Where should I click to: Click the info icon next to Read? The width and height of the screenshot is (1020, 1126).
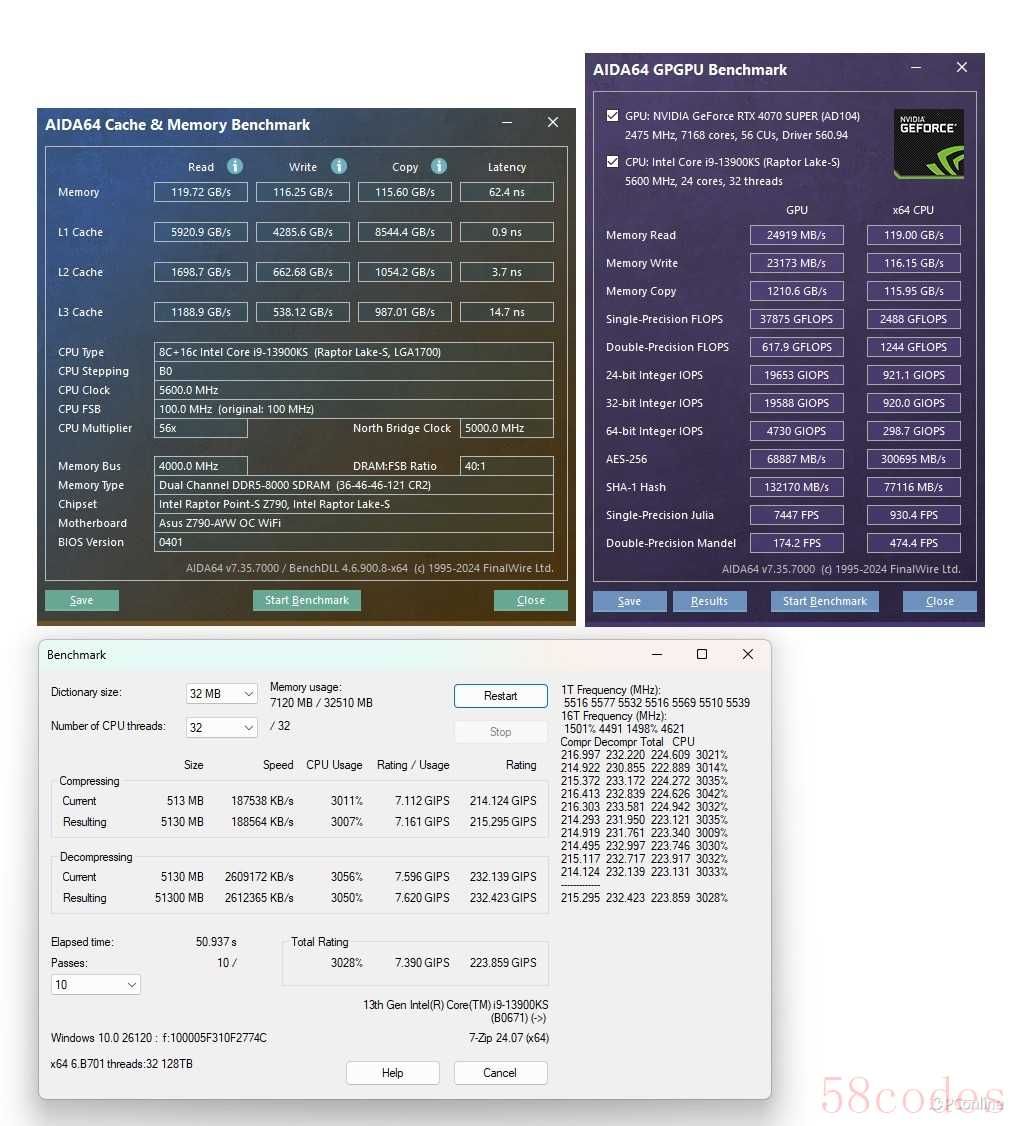234,166
